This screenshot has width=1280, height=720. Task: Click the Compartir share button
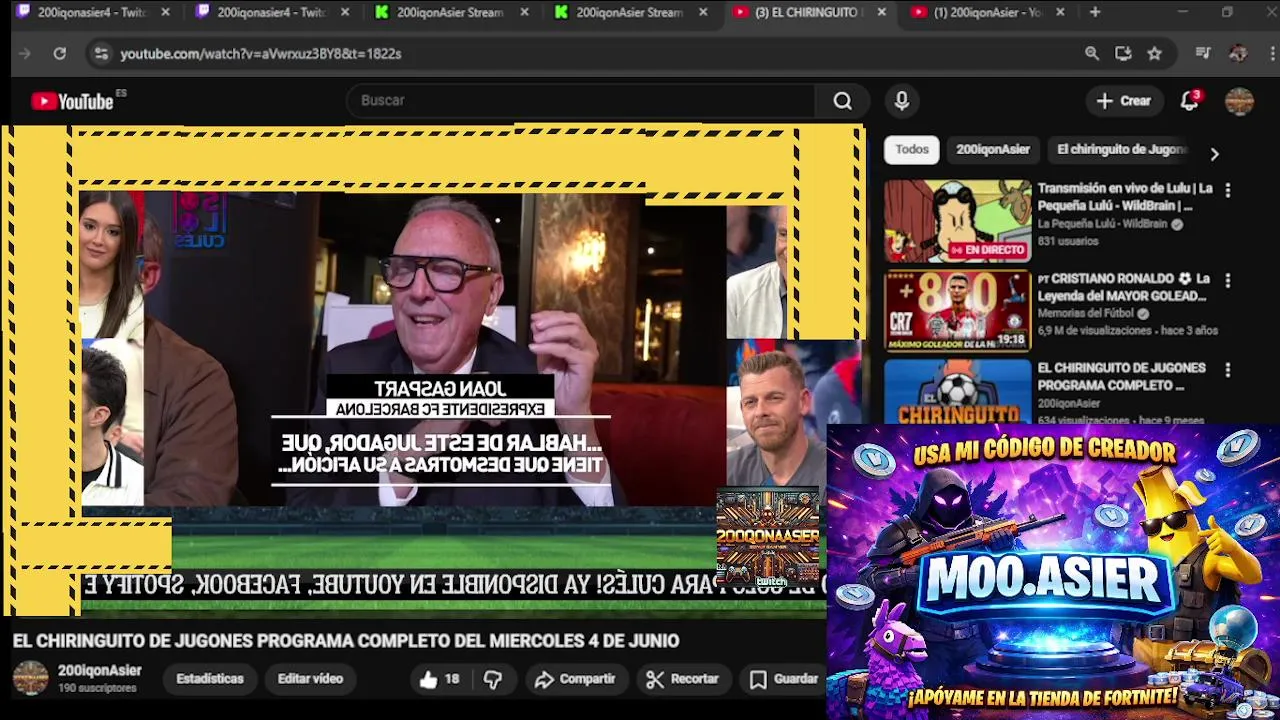[x=575, y=679]
